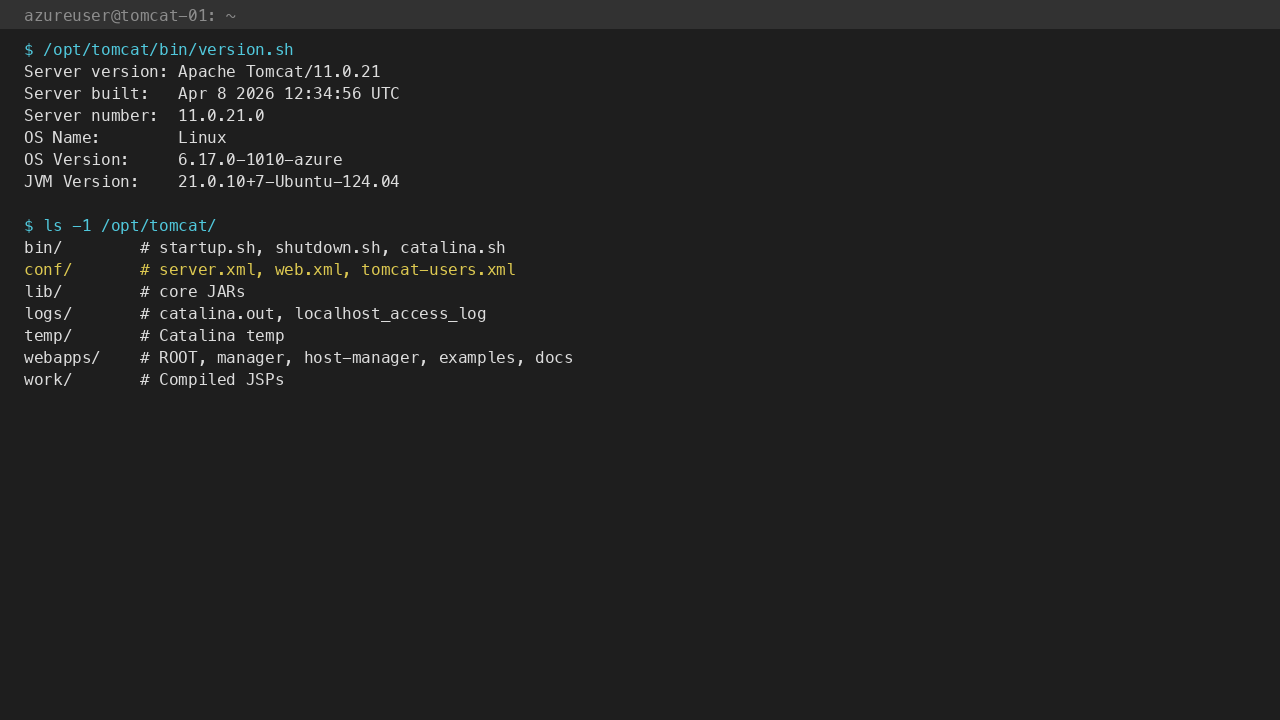
Task: Click the /opt/tomcat/bin/version.sh command line
Action: click(x=159, y=50)
